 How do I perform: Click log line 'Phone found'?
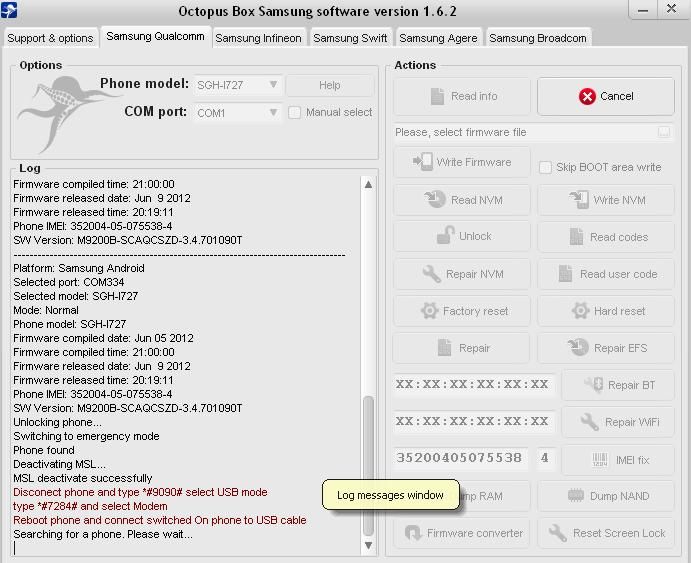coord(44,450)
